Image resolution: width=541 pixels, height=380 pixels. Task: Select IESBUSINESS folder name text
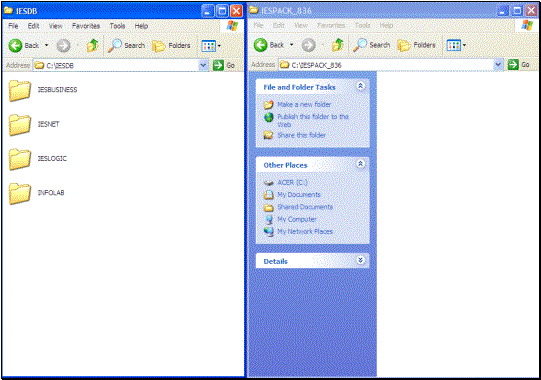[57, 90]
